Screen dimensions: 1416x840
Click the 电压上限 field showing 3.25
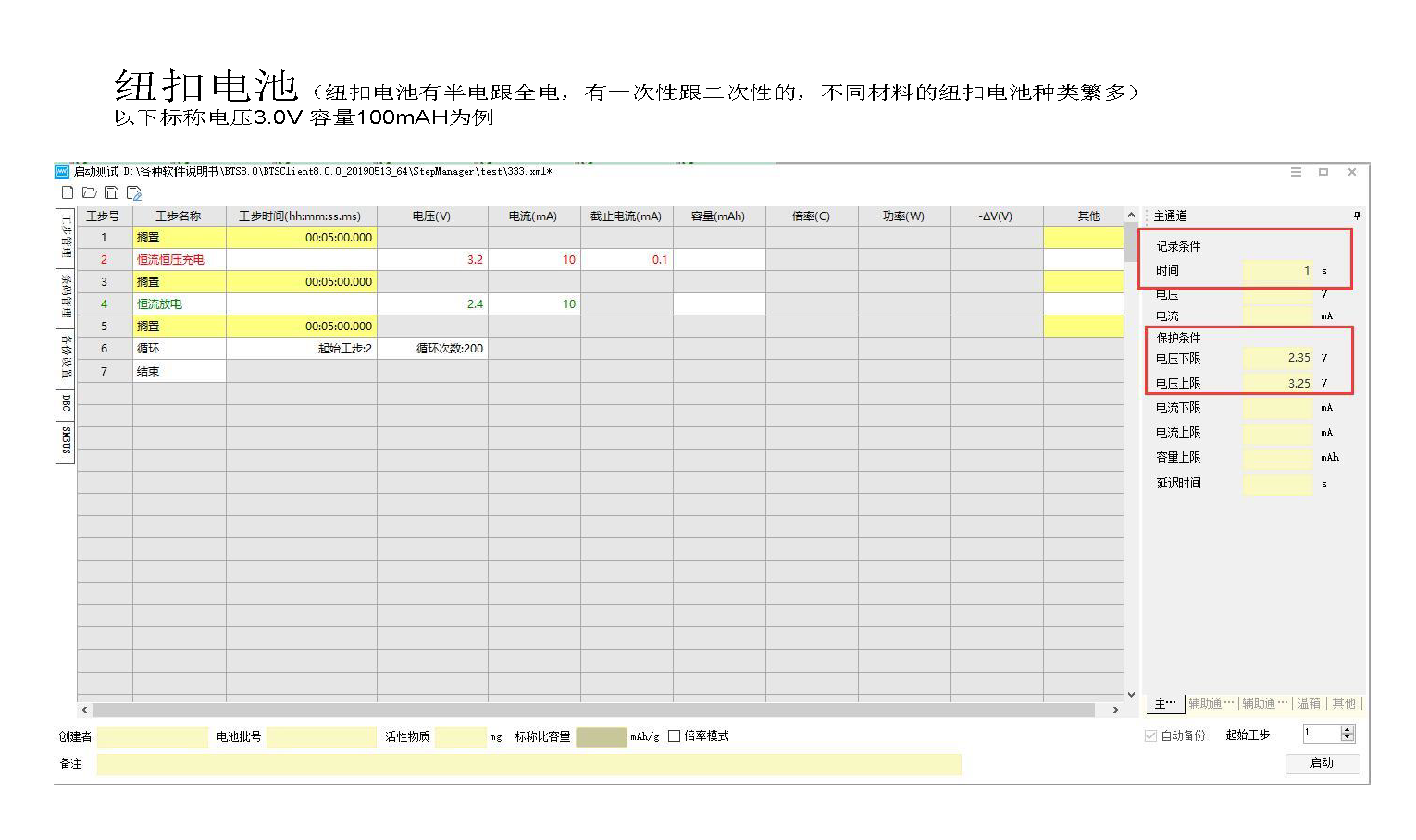(x=1278, y=383)
